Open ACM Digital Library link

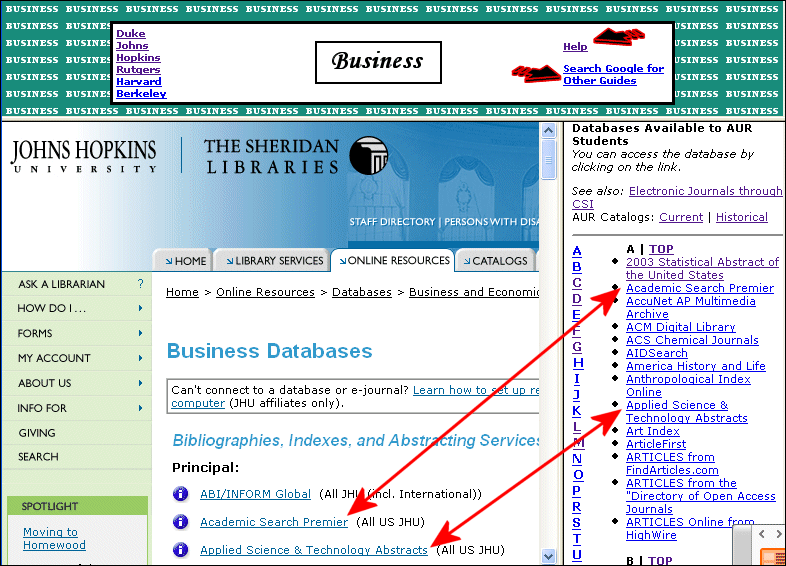[x=681, y=327]
